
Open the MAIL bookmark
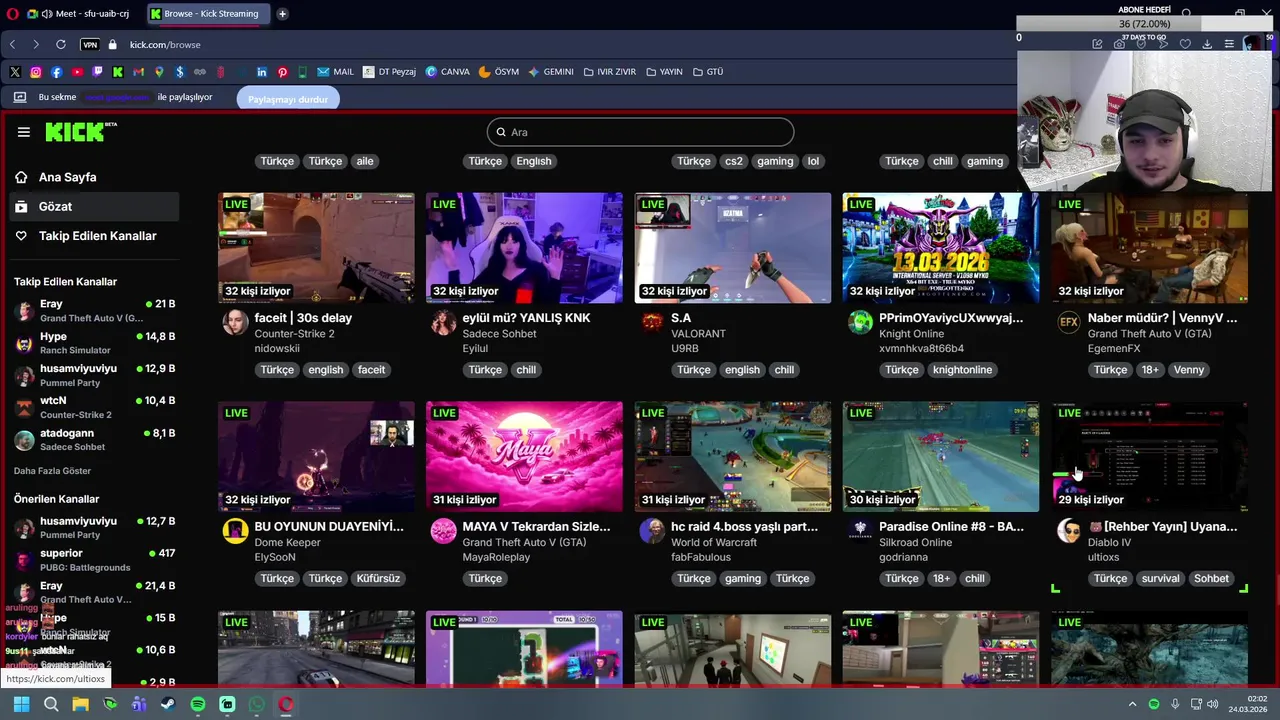[336, 72]
